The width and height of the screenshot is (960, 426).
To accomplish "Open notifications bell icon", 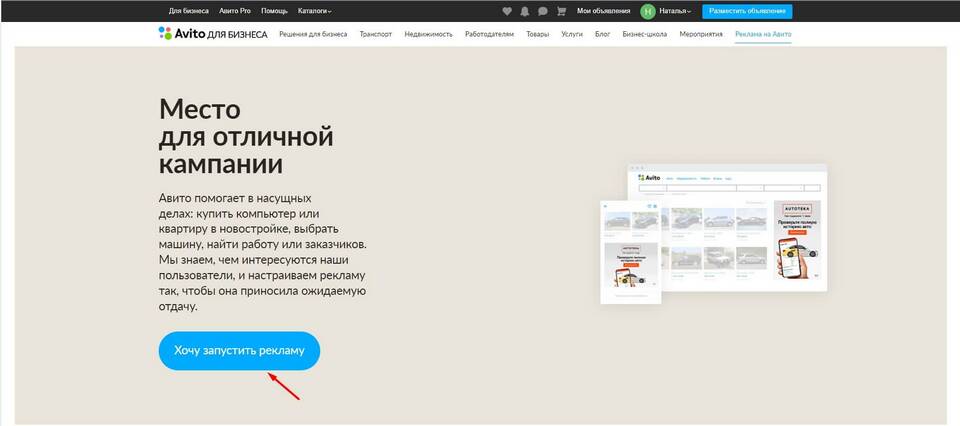I will [x=525, y=11].
